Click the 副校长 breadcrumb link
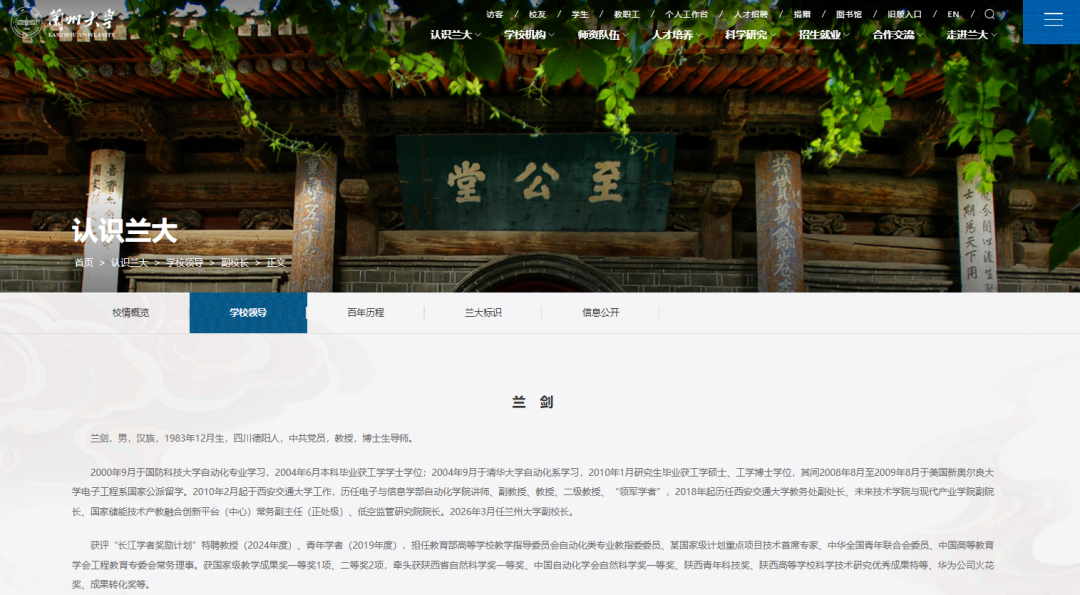Screen dimensions: 1080x595 click(234, 263)
